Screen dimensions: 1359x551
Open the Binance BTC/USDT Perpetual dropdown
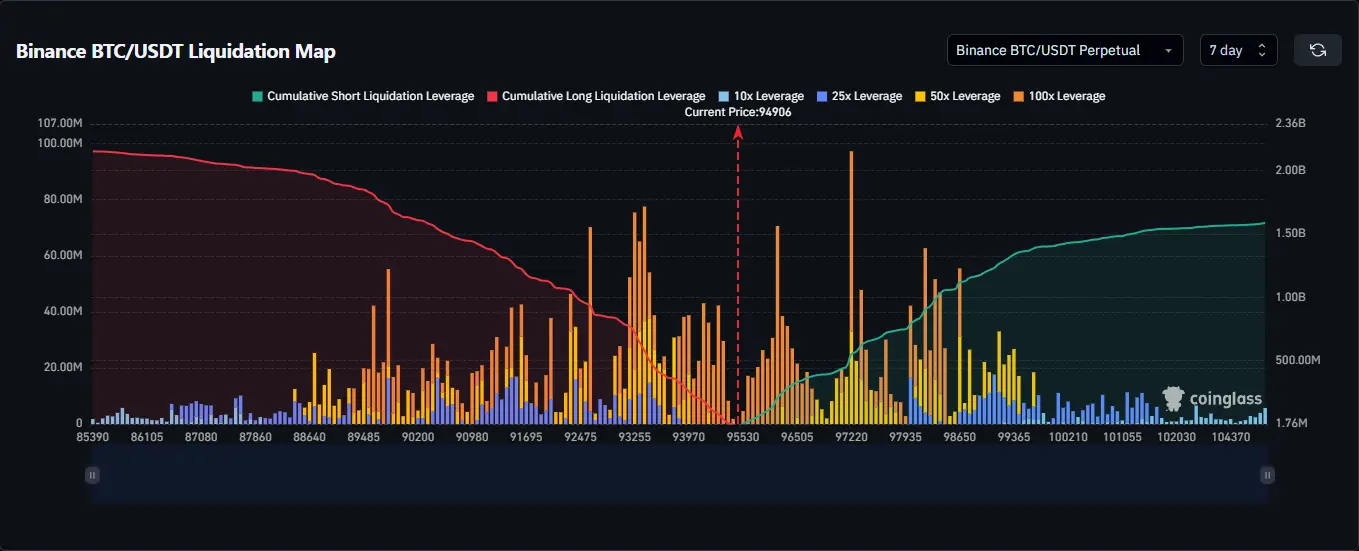pyautogui.click(x=1064, y=50)
